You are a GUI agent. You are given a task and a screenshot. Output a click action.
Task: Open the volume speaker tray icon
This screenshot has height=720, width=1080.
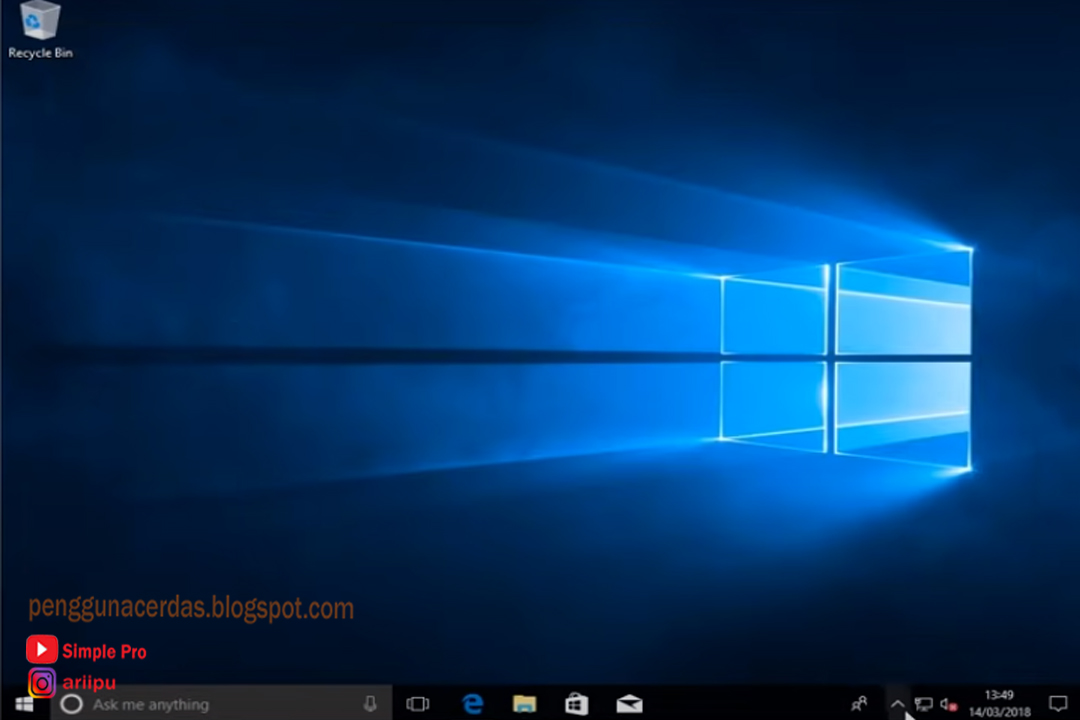click(948, 703)
